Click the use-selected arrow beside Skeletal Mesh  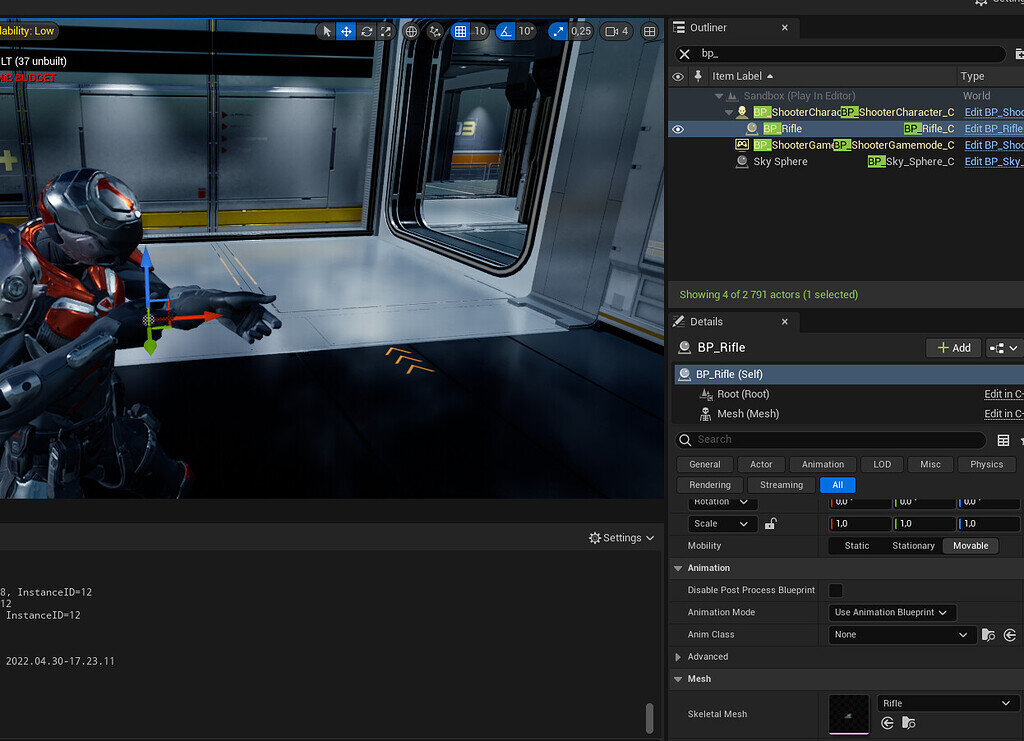pyautogui.click(x=887, y=723)
